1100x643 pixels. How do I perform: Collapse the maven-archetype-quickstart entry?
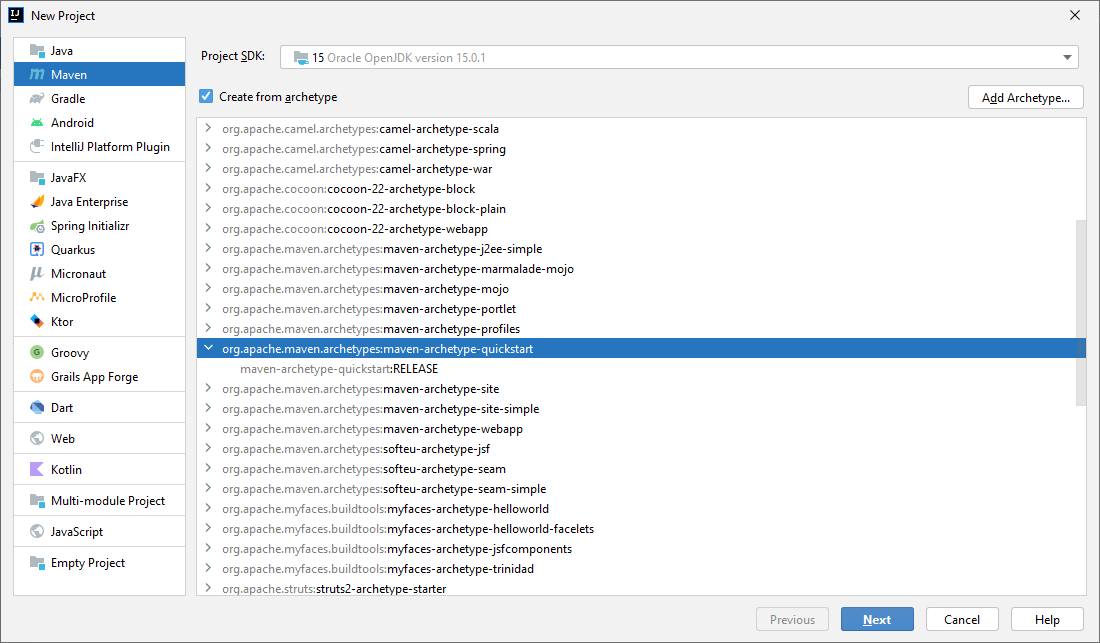(208, 348)
